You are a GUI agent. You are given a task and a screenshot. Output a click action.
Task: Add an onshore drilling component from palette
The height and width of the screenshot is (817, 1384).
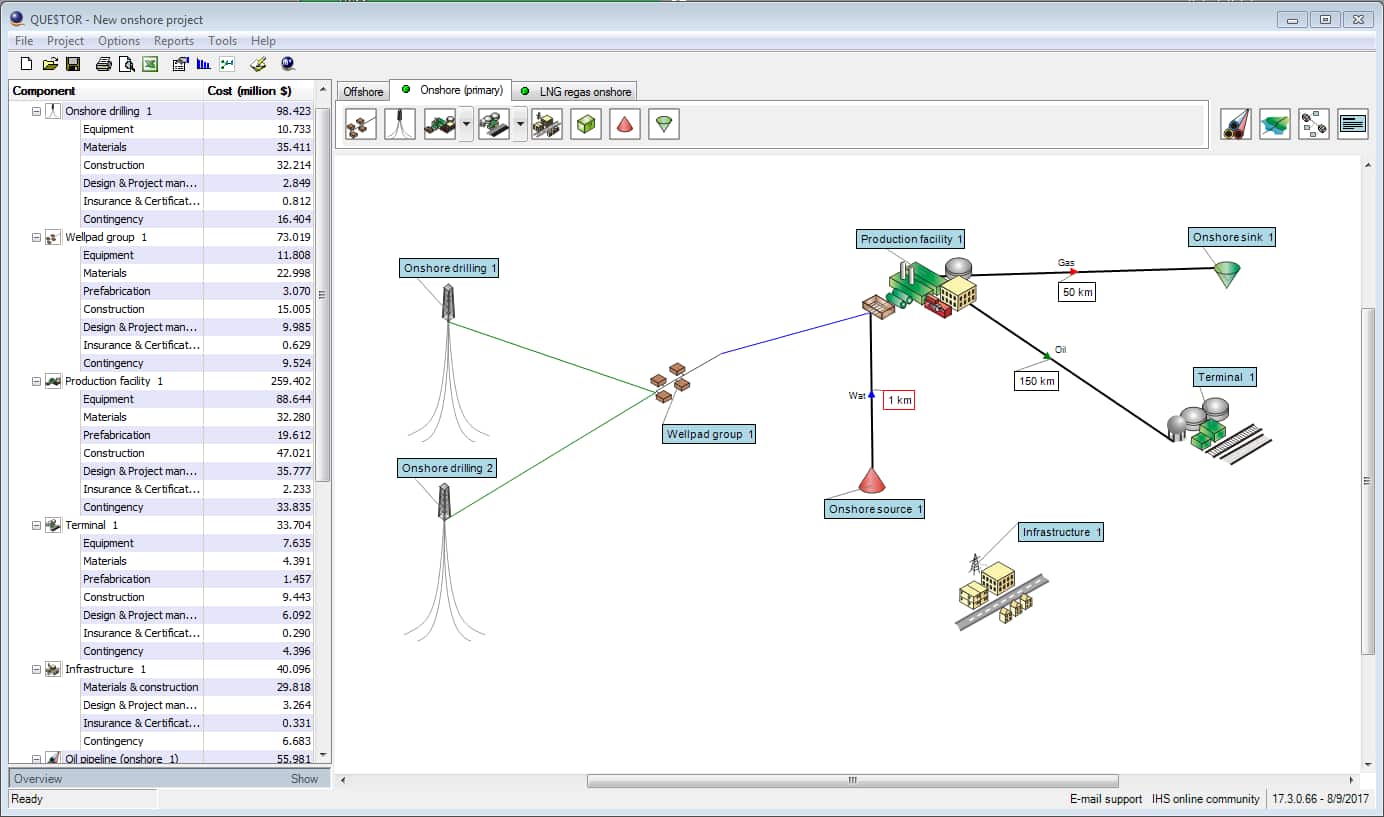(x=400, y=124)
